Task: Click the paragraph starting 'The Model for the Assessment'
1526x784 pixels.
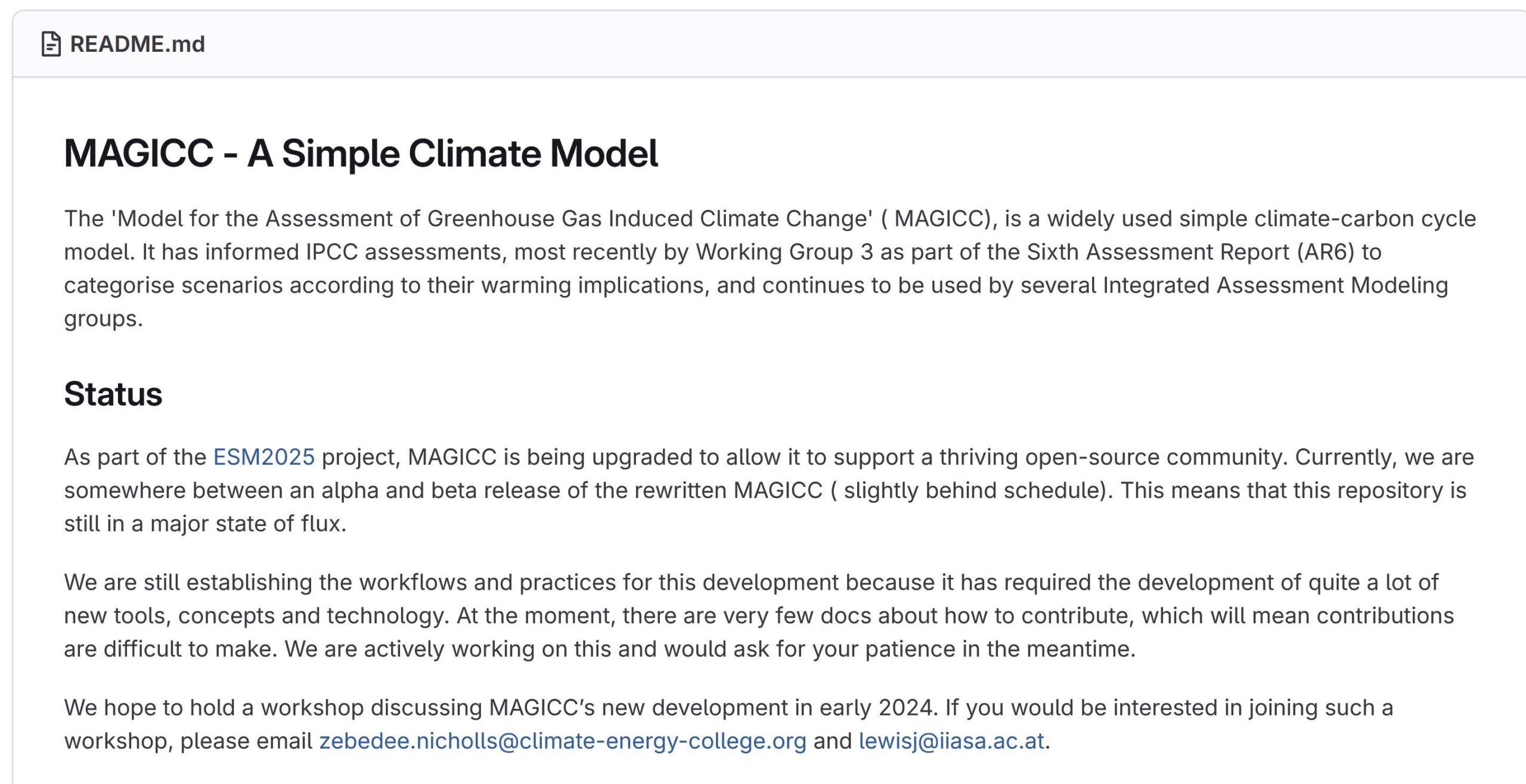Action: tap(770, 269)
